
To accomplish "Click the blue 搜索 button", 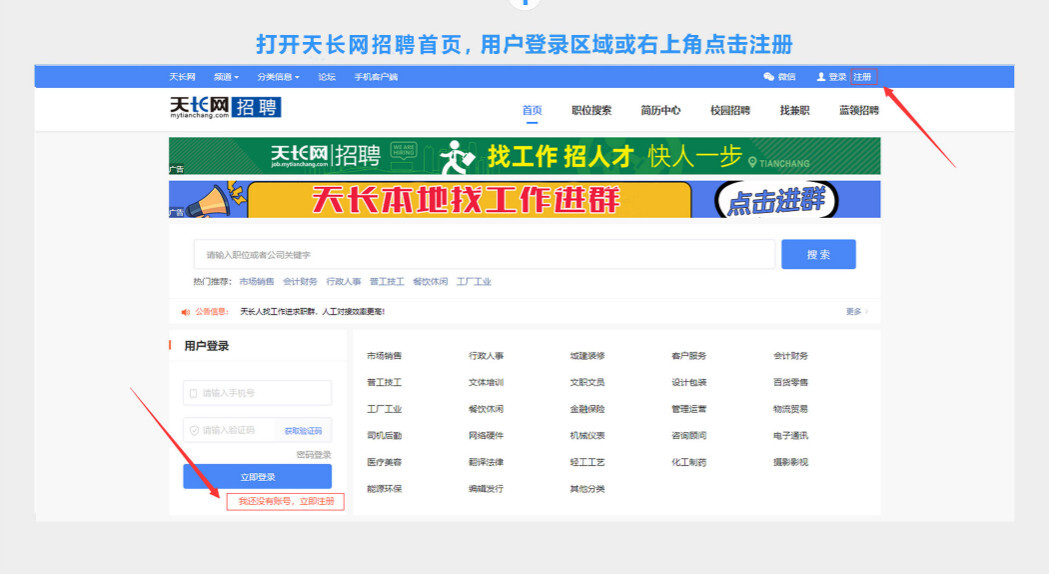I will coord(818,255).
